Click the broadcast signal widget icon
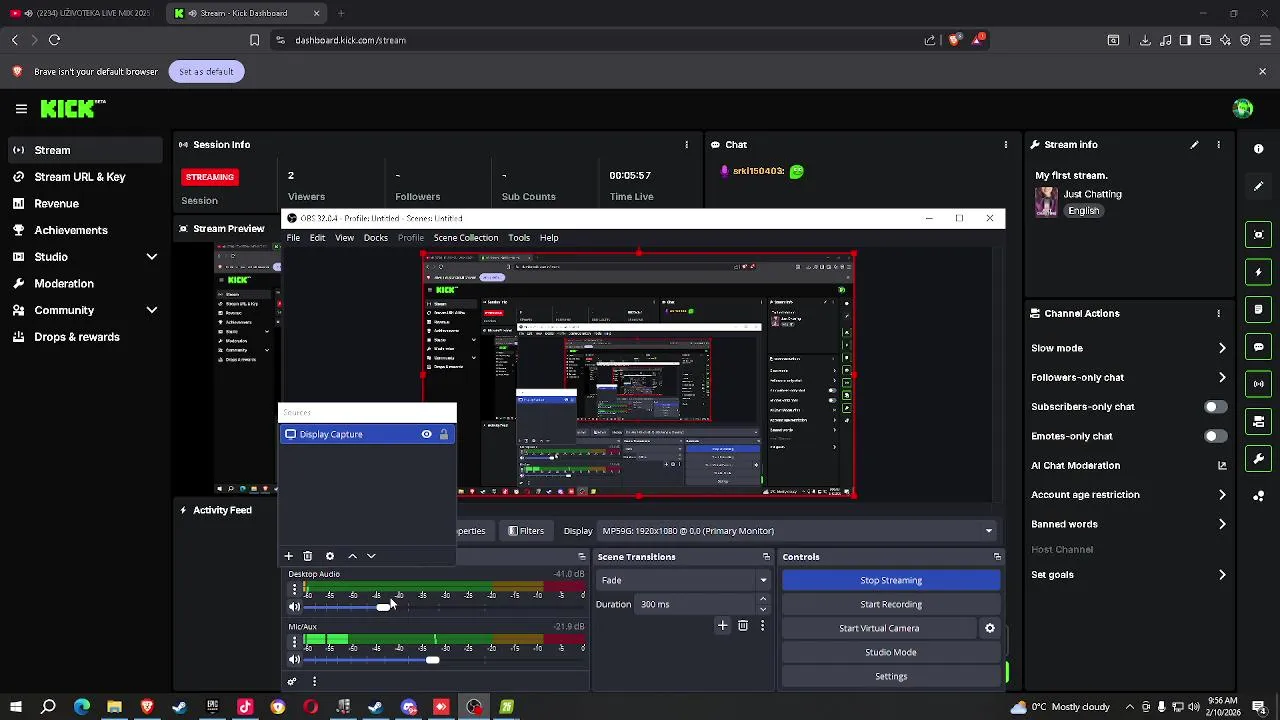 pos(1259,384)
